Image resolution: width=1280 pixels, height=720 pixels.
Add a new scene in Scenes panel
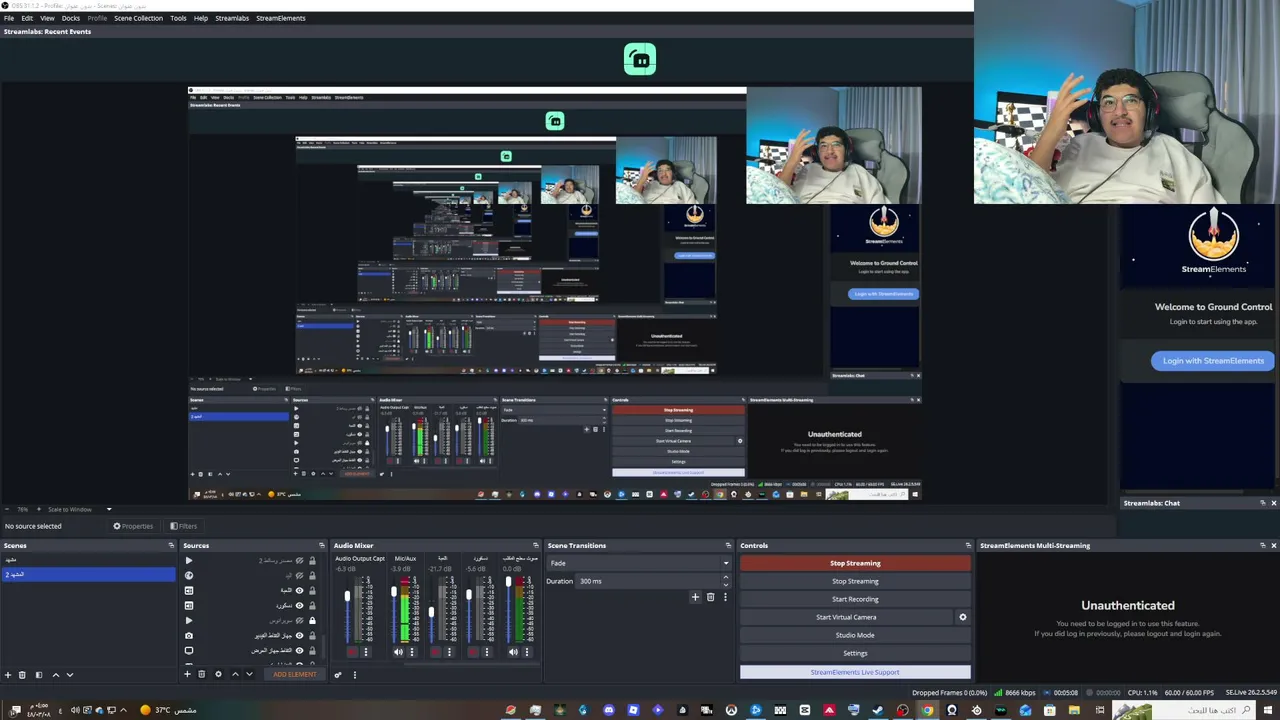[8, 675]
